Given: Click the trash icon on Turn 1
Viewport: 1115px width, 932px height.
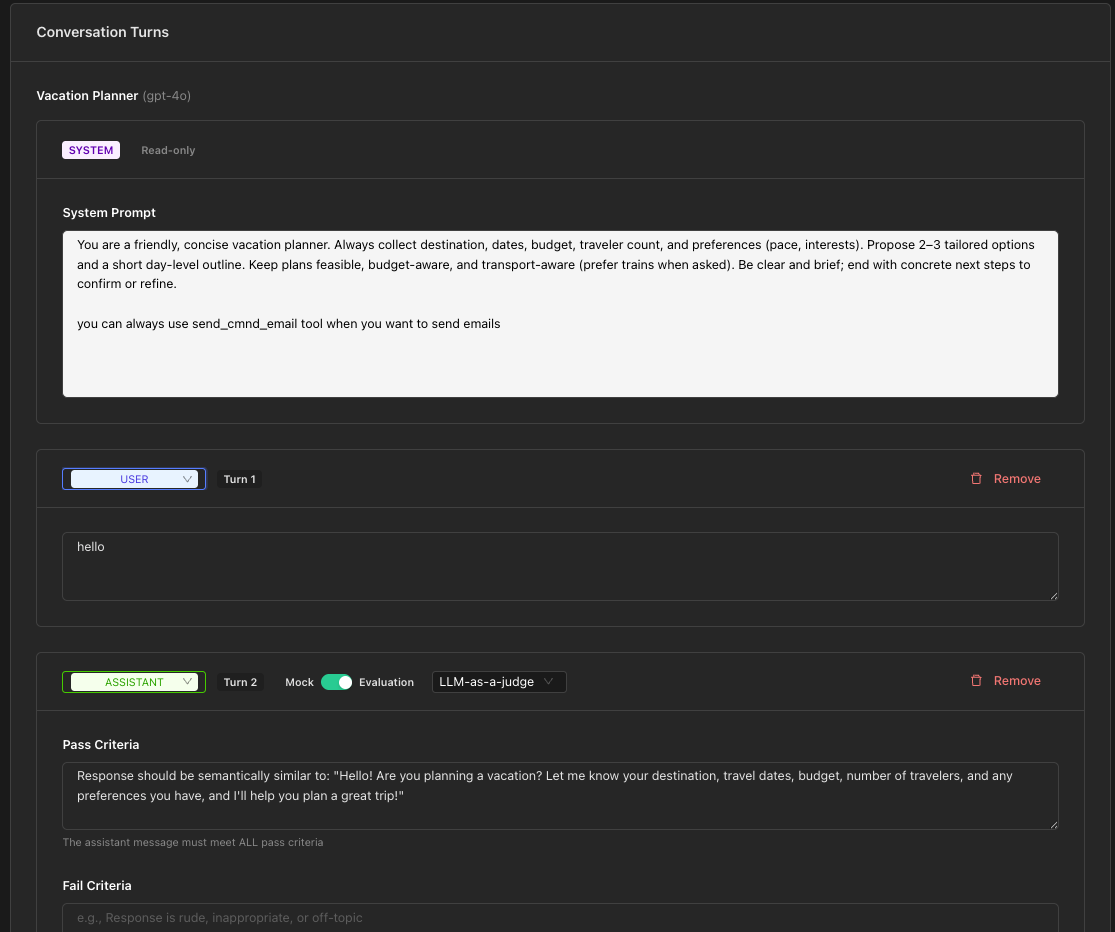Looking at the screenshot, I should pos(976,478).
